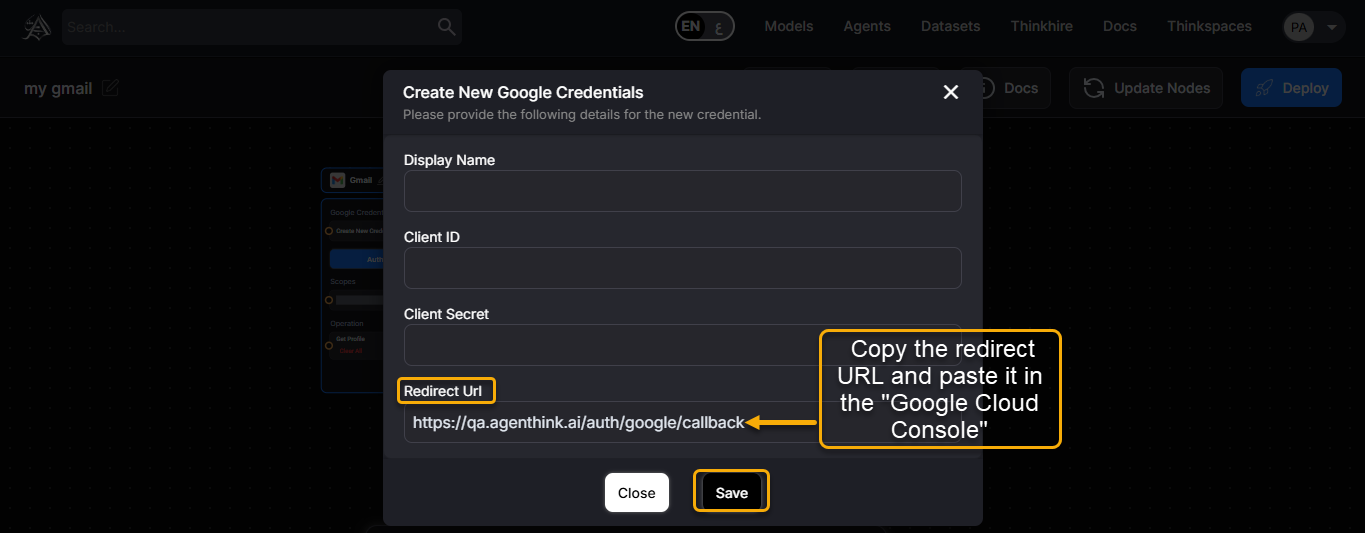Screen dimensions: 1365x533
Task: Focus the Client ID text field
Action: pyautogui.click(x=682, y=268)
